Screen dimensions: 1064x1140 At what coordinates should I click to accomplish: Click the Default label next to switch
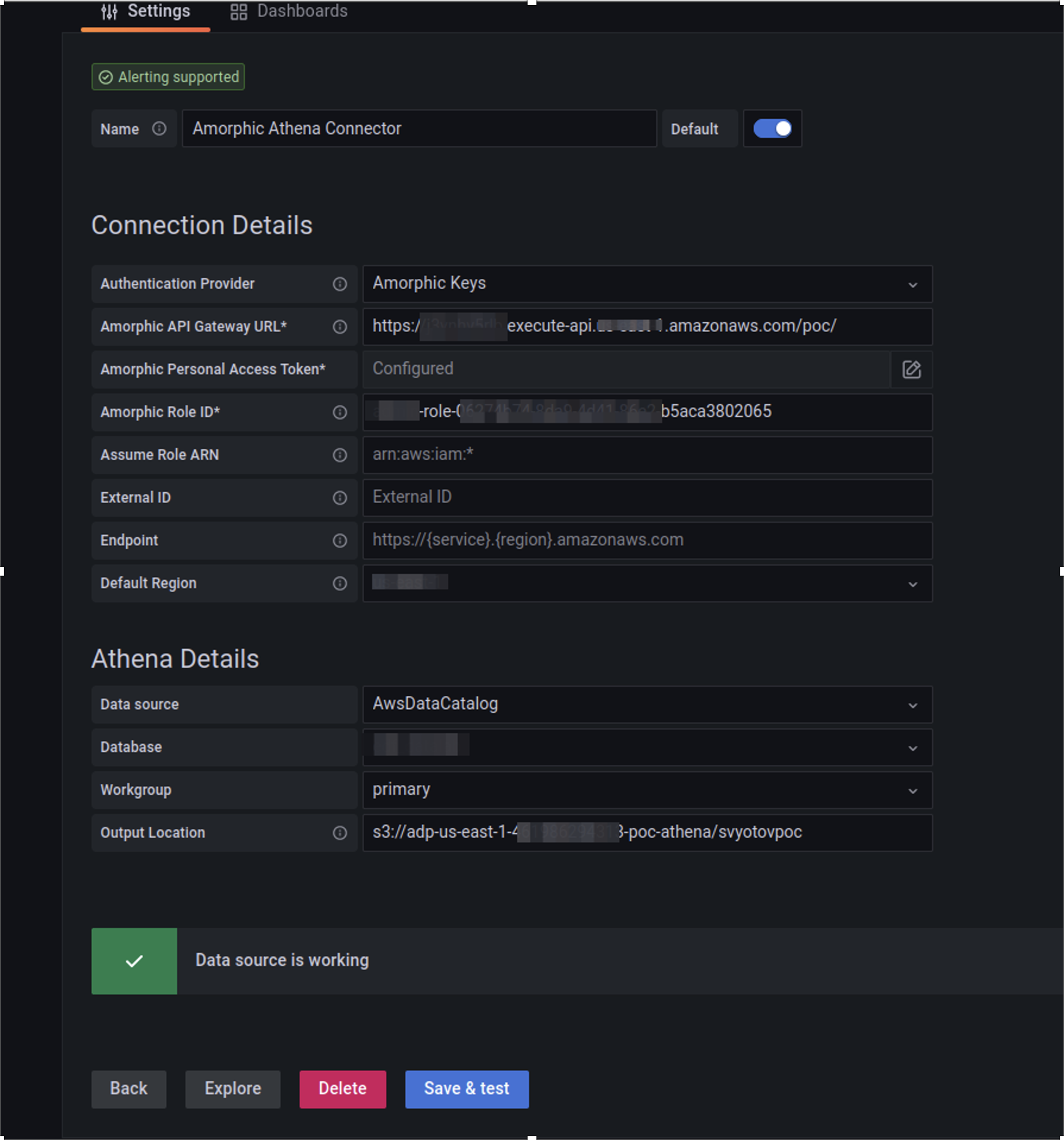coord(694,129)
